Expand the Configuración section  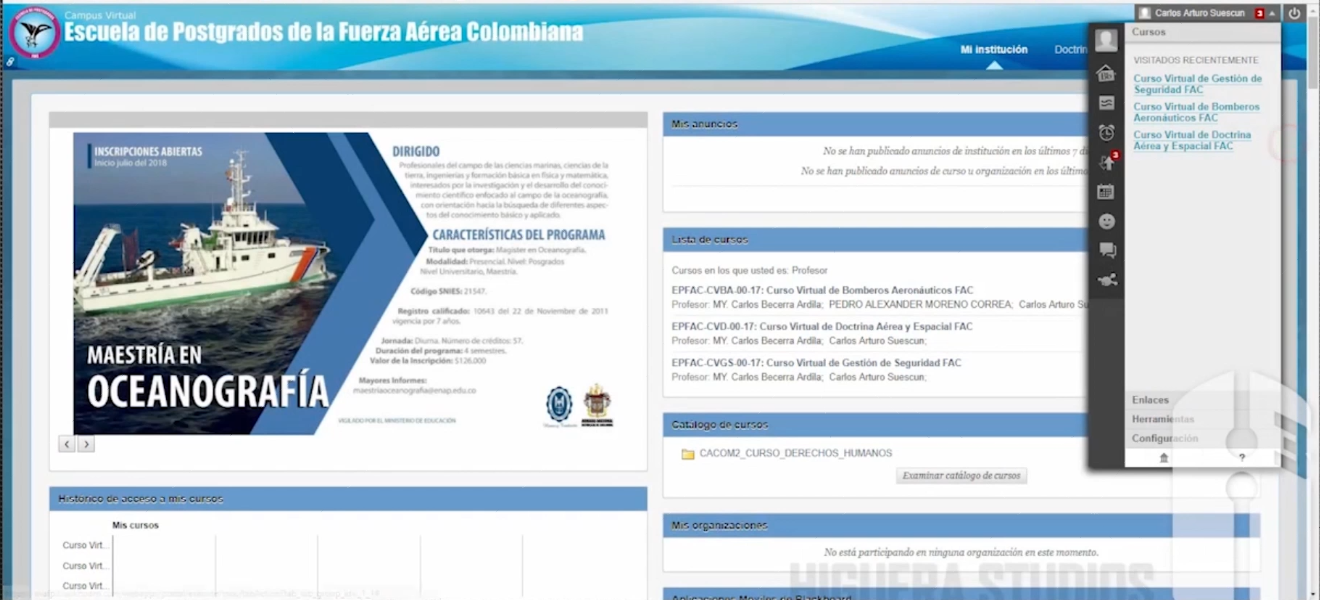[x=1164, y=439]
